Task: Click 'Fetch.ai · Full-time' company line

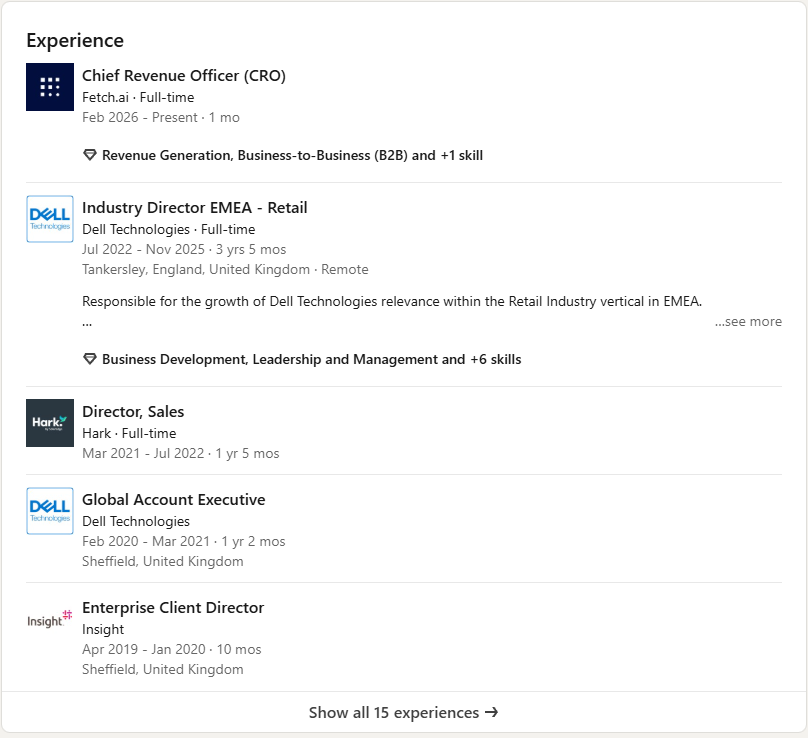Action: 138,97
